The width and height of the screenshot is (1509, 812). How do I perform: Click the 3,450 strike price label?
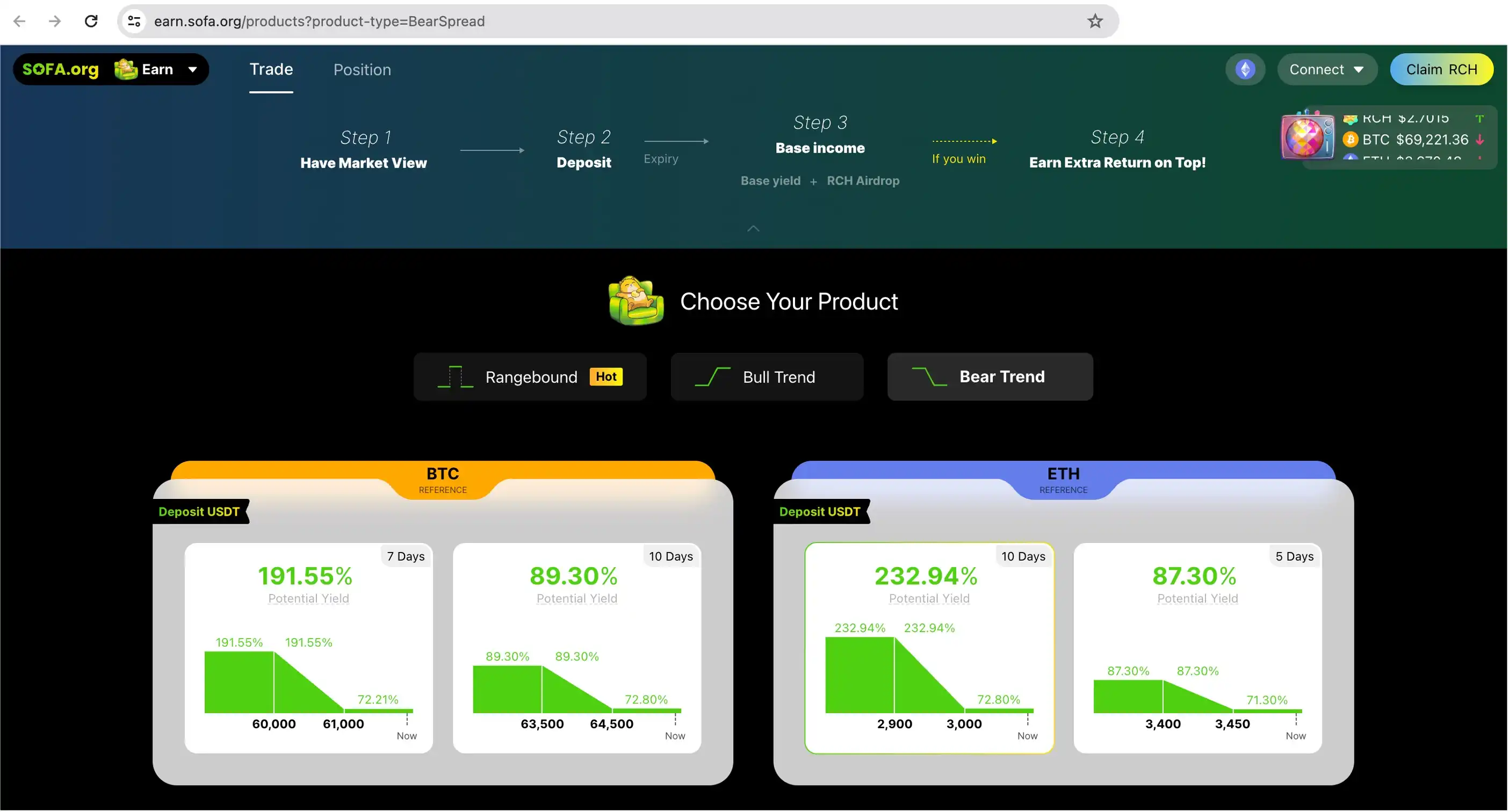coord(1233,725)
